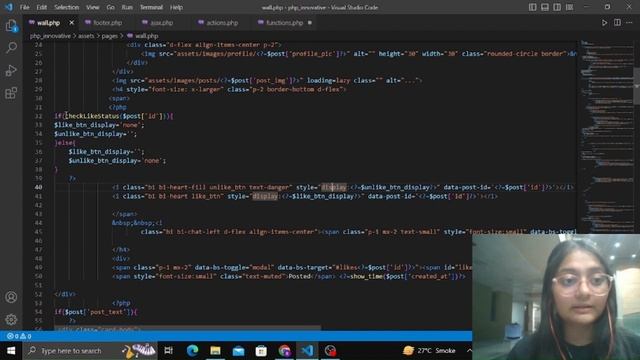Open the Manage gear icon
The image size is (640, 360).
point(11,319)
